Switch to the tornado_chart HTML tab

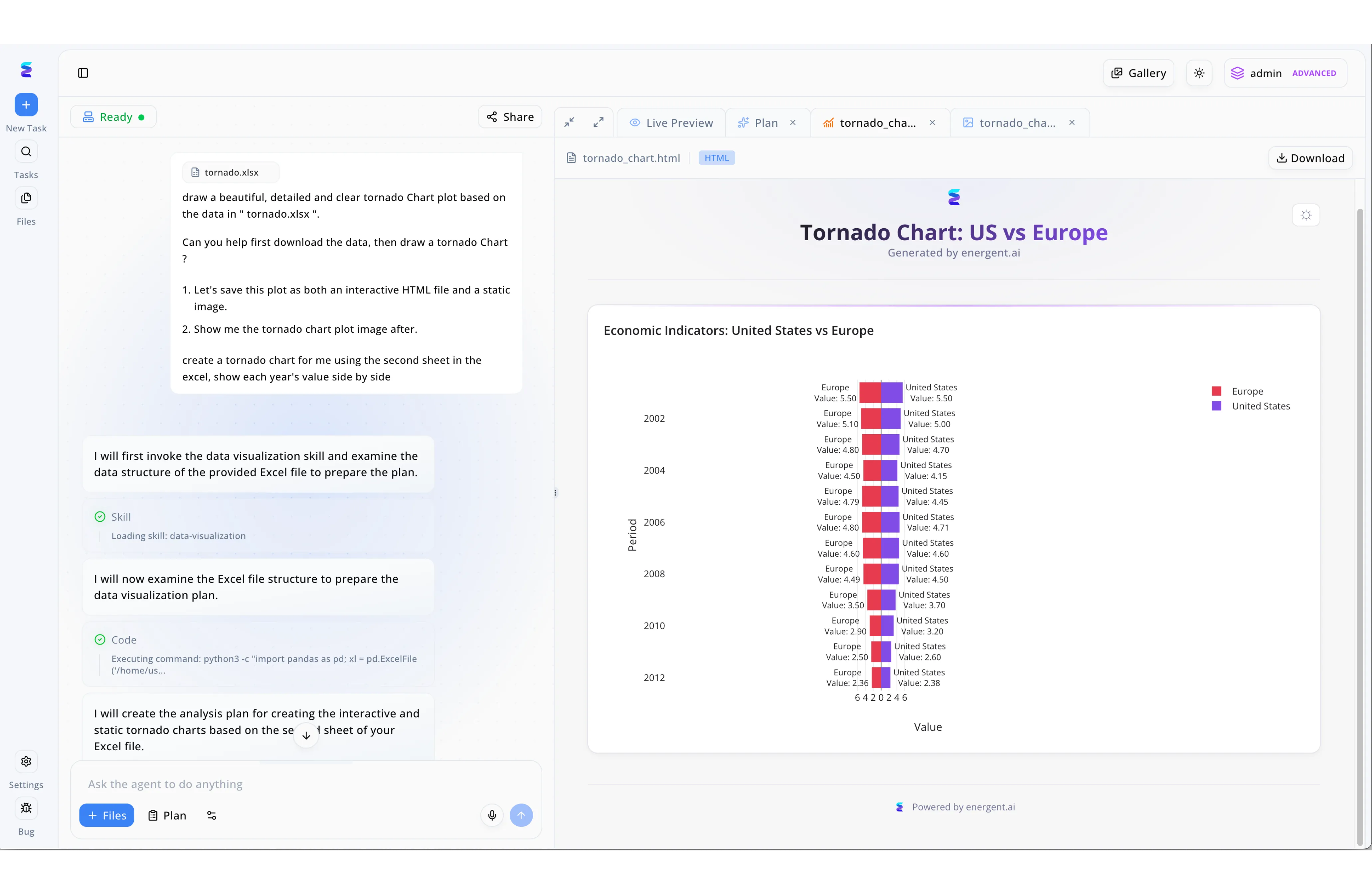click(x=876, y=122)
